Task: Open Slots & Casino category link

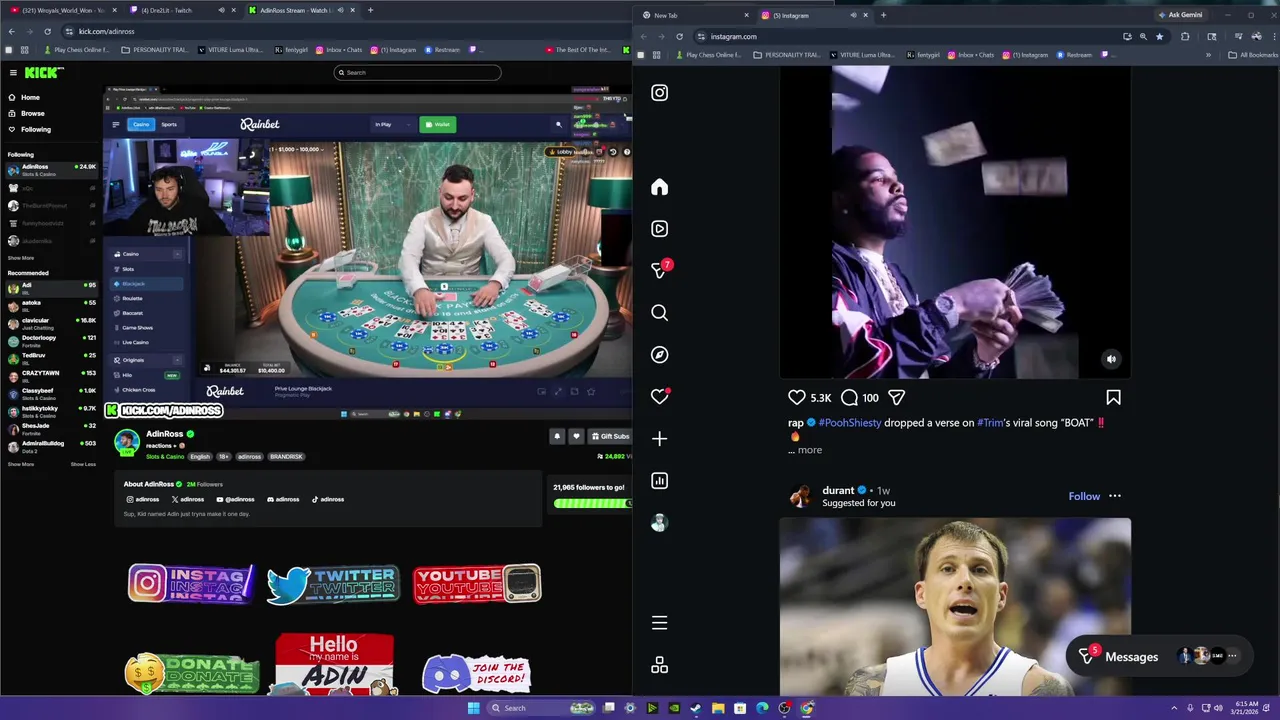Action: (x=165, y=456)
